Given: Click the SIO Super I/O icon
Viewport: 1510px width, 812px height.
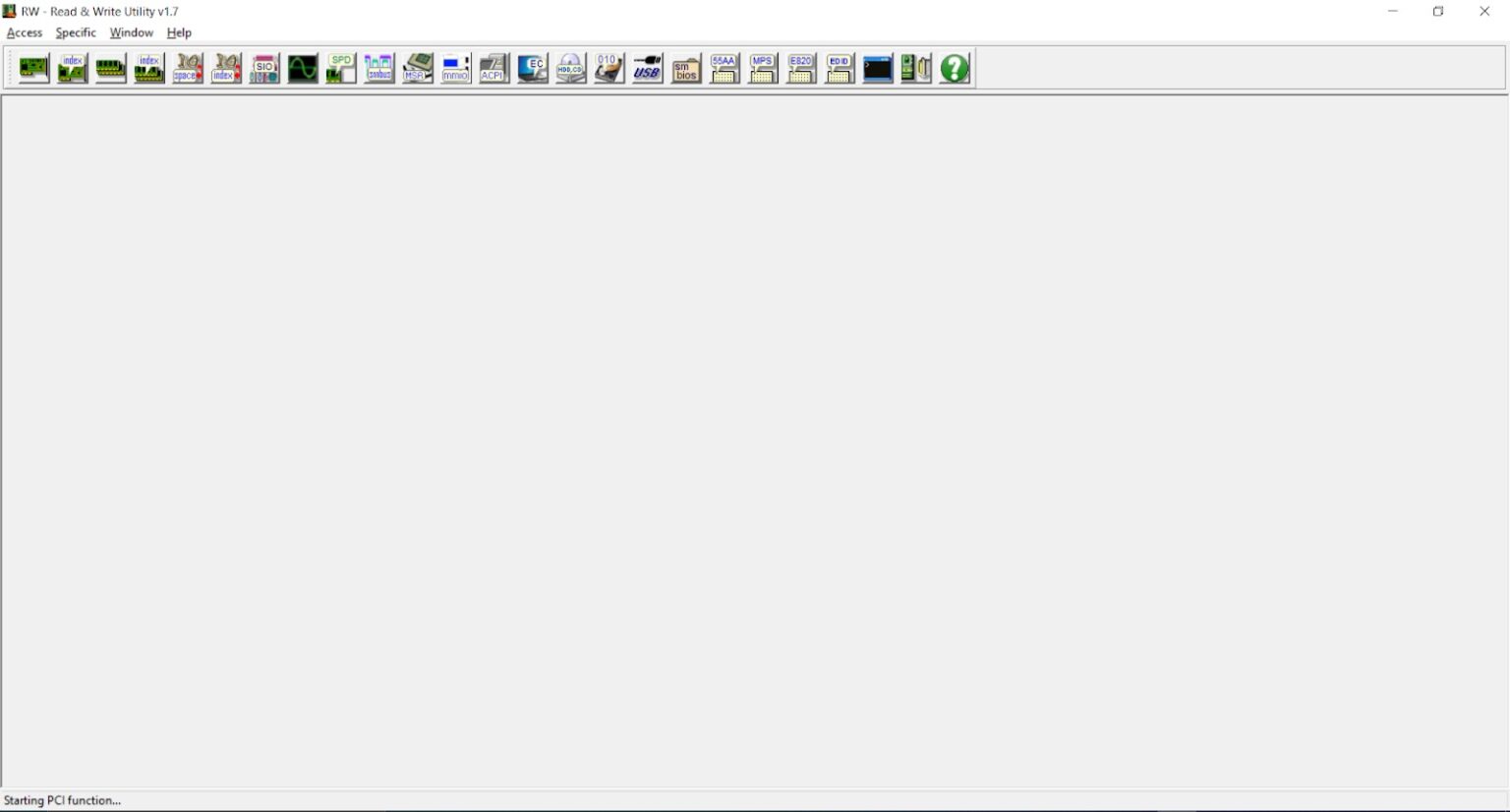Looking at the screenshot, I should coord(263,69).
